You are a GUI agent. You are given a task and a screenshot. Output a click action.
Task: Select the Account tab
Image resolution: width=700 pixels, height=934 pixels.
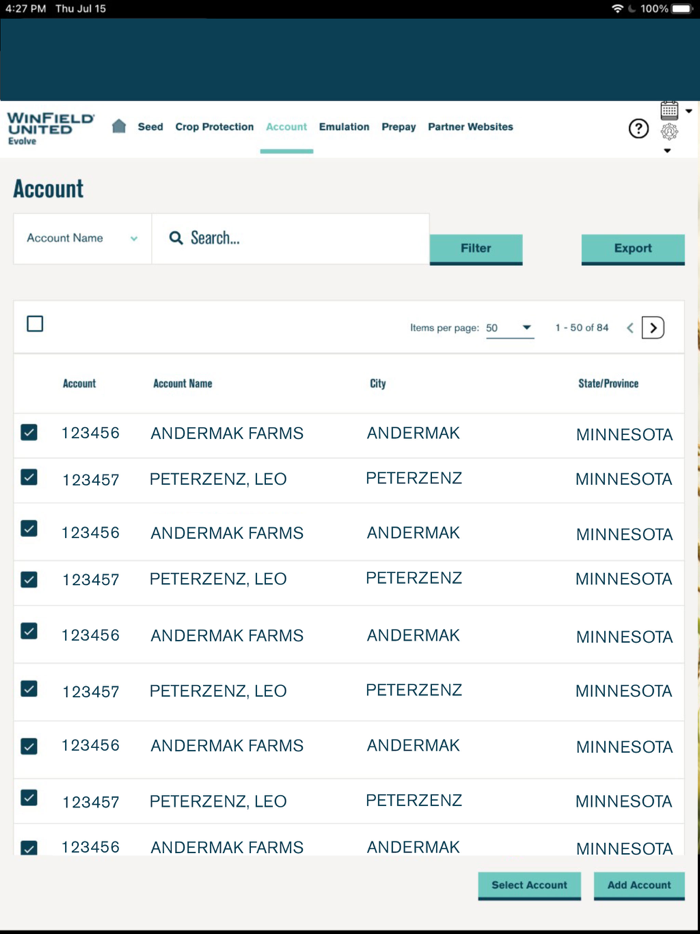[x=287, y=127]
